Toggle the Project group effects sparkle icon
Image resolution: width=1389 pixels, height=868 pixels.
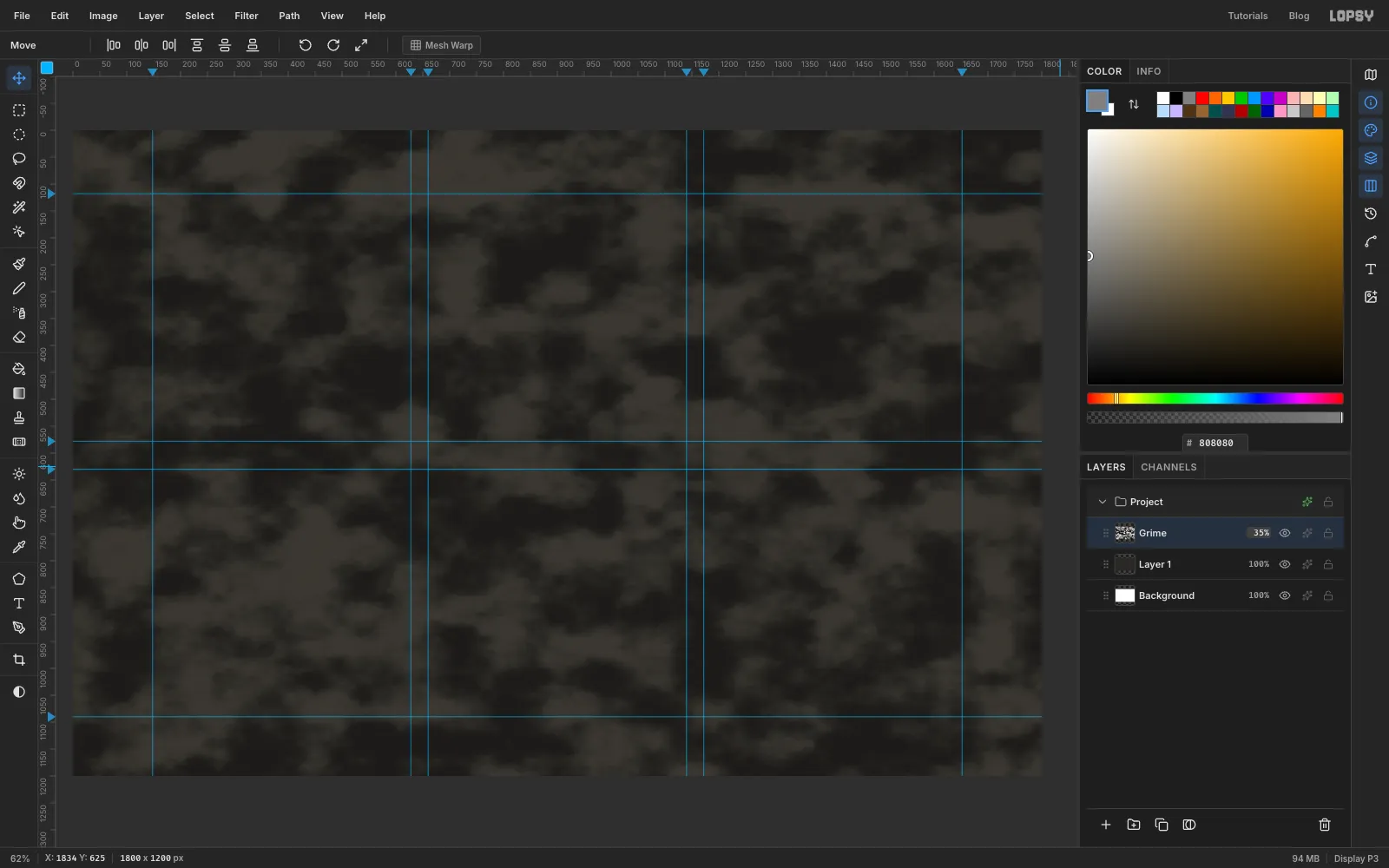[x=1307, y=502]
